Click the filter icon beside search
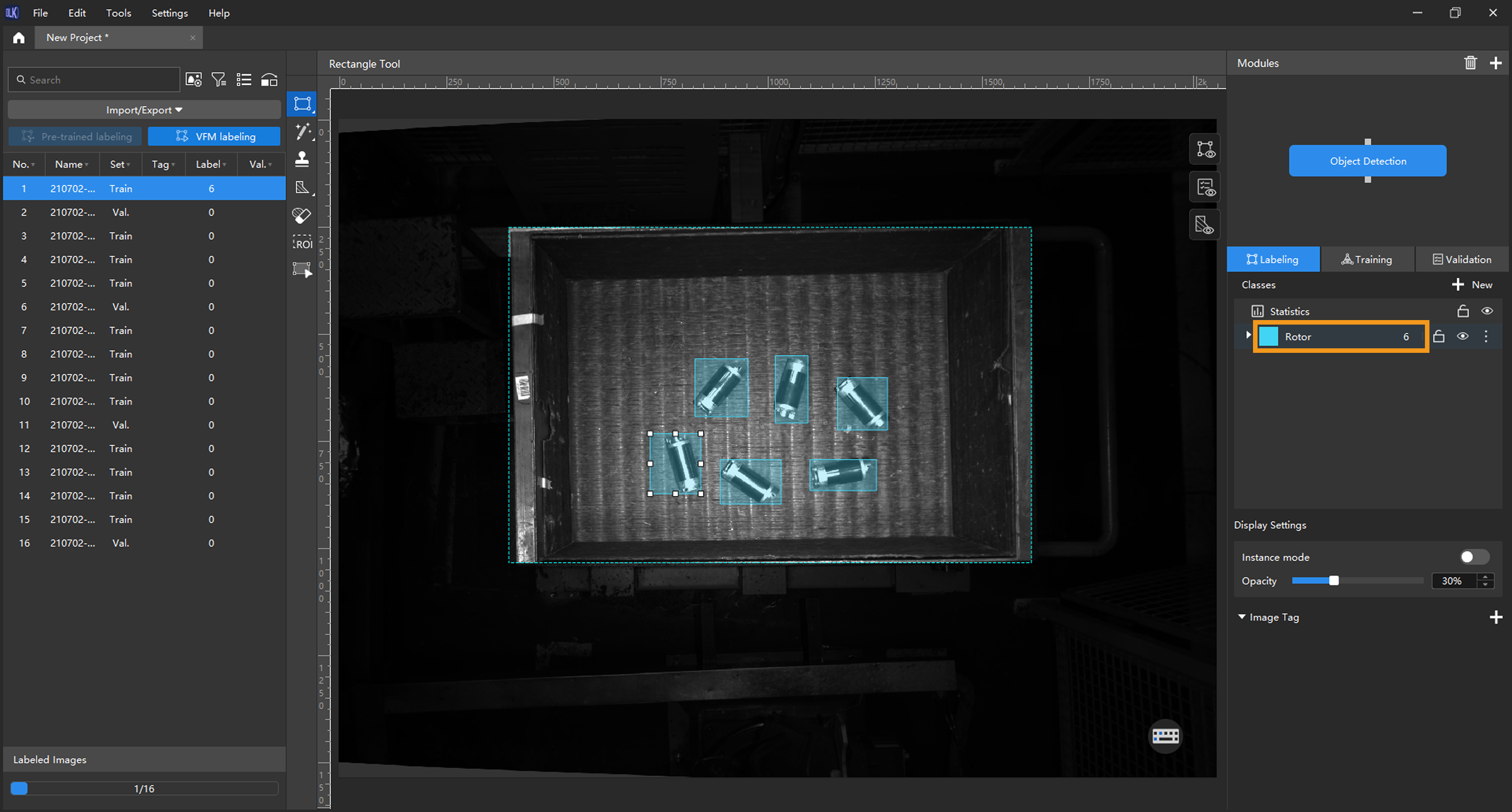Screen dimensions: 1512x812 tap(218, 80)
